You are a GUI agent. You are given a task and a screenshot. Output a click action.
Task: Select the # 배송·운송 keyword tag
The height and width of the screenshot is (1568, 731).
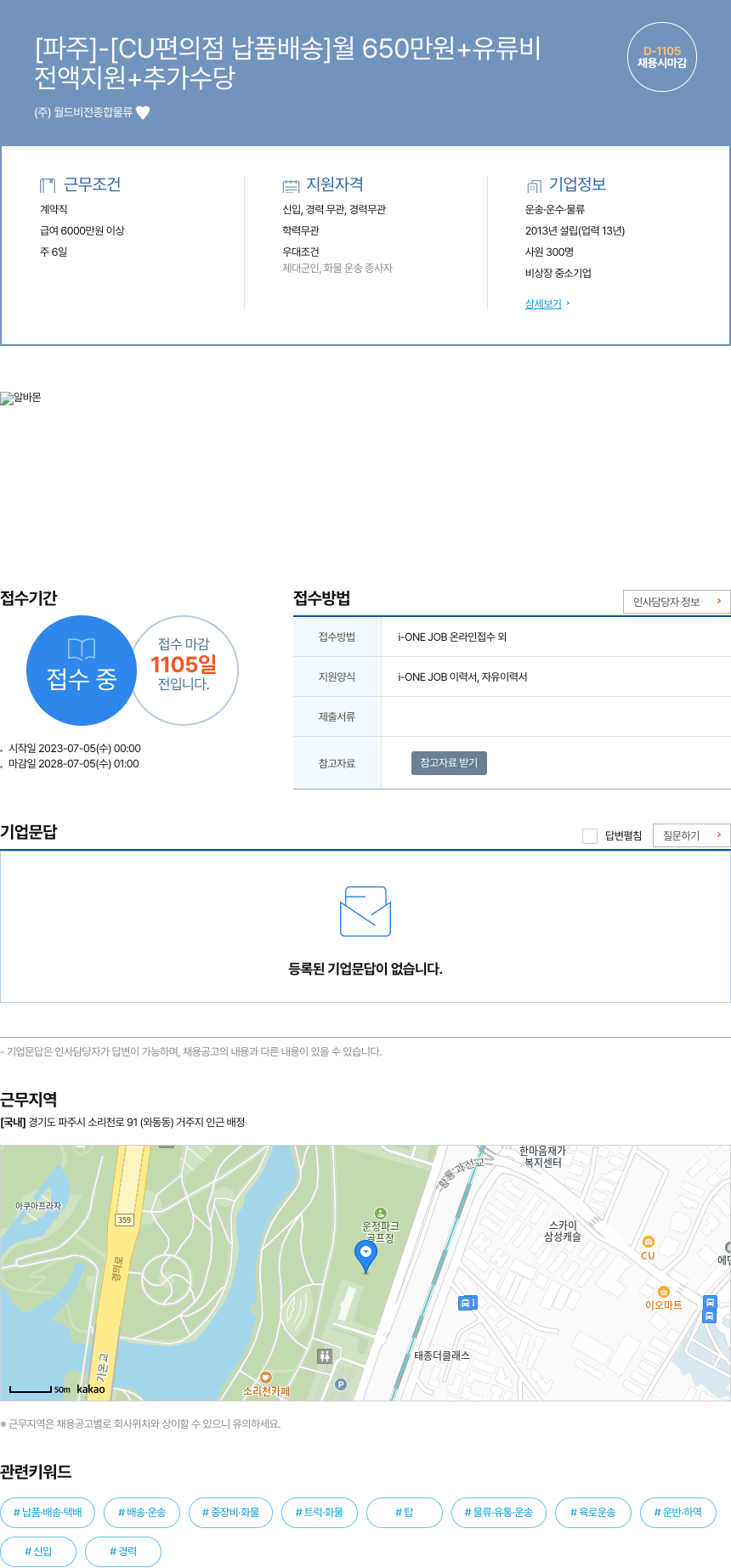pyautogui.click(x=142, y=1513)
